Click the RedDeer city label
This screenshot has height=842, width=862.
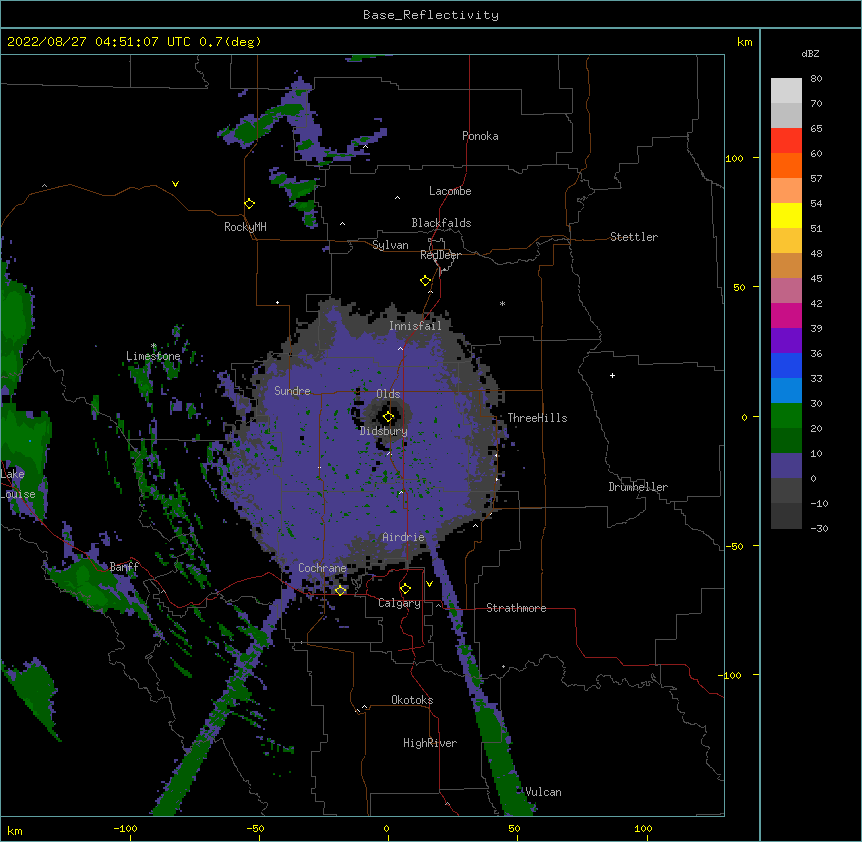(440, 255)
